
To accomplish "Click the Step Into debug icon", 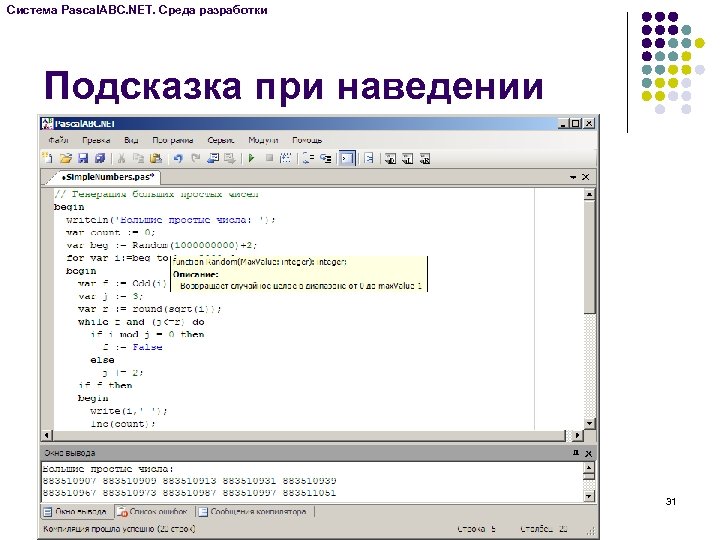I will pyautogui.click(x=326, y=158).
